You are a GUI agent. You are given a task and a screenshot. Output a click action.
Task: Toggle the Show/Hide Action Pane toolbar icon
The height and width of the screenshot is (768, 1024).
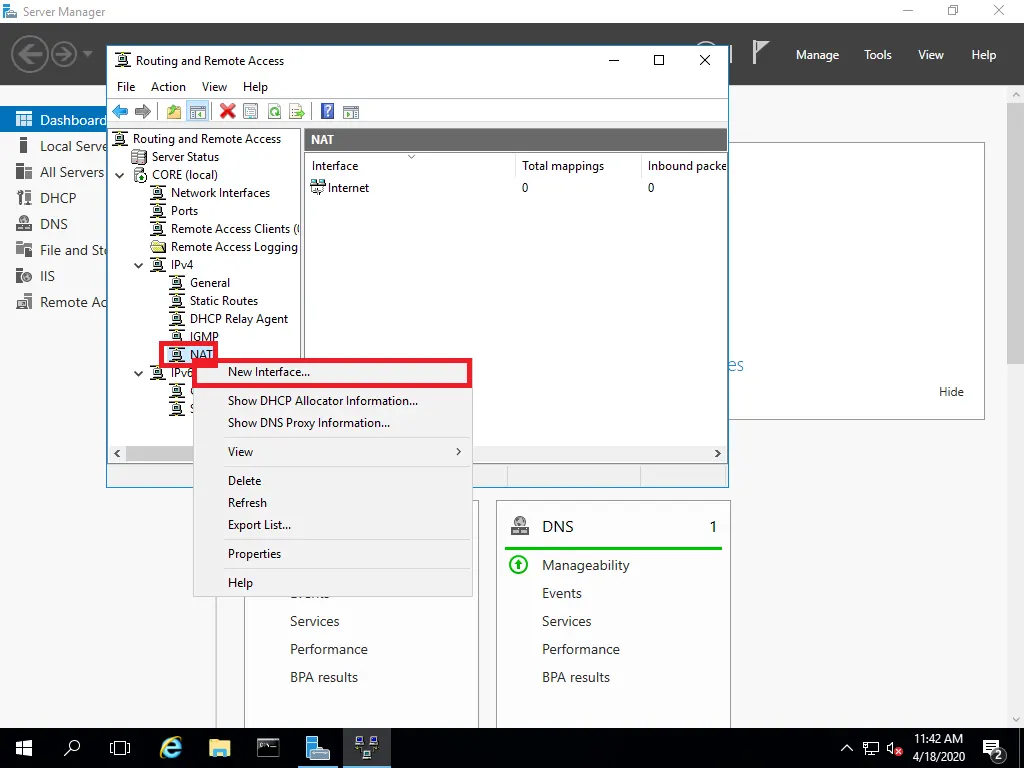[351, 112]
